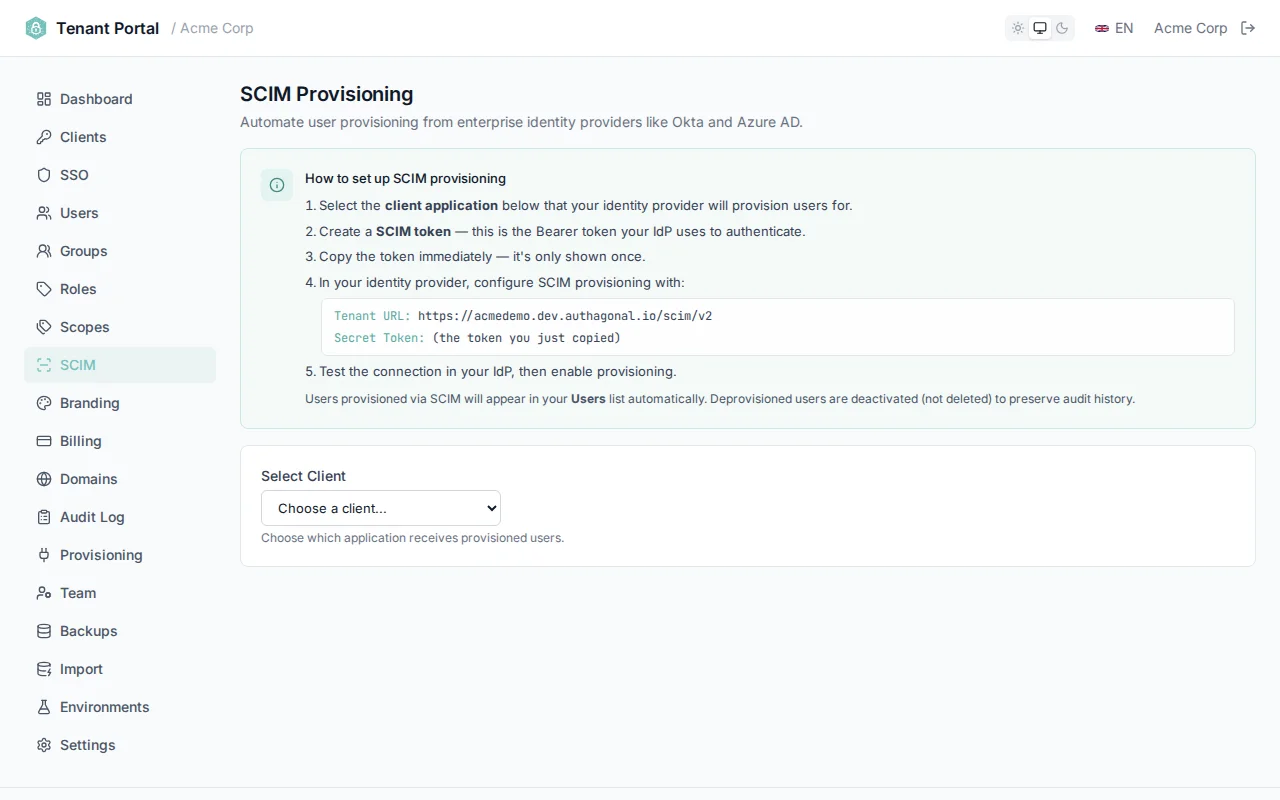Image resolution: width=1280 pixels, height=800 pixels.
Task: Click the Tenant Portal title link
Action: [107, 28]
